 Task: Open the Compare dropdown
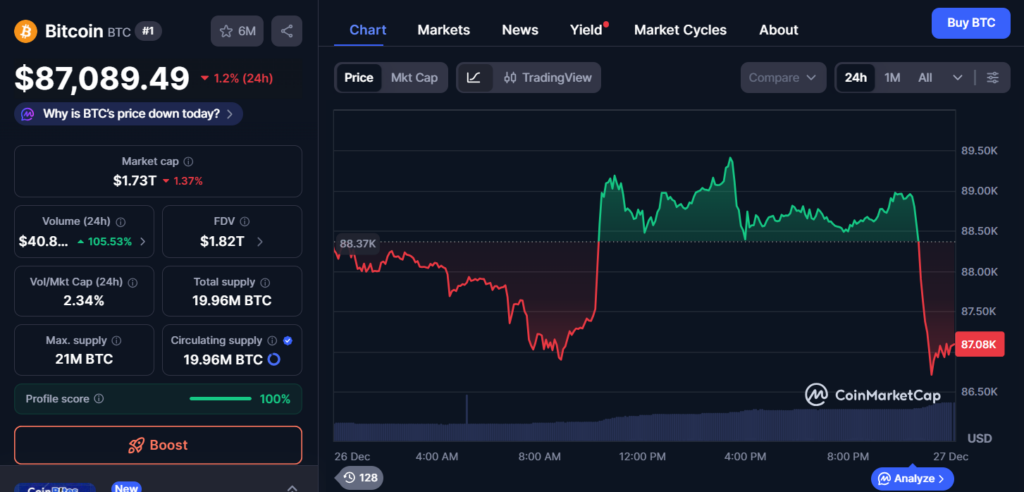783,78
